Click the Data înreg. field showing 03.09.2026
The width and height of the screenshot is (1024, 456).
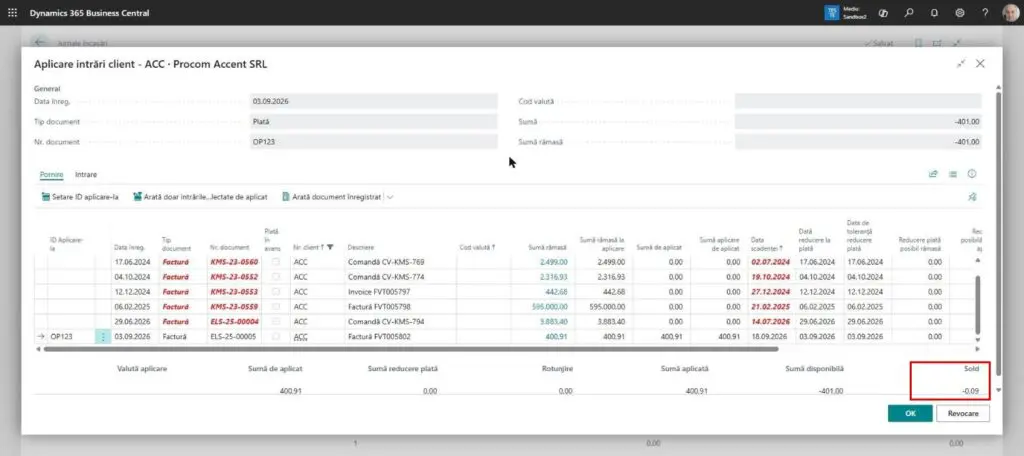(x=374, y=101)
